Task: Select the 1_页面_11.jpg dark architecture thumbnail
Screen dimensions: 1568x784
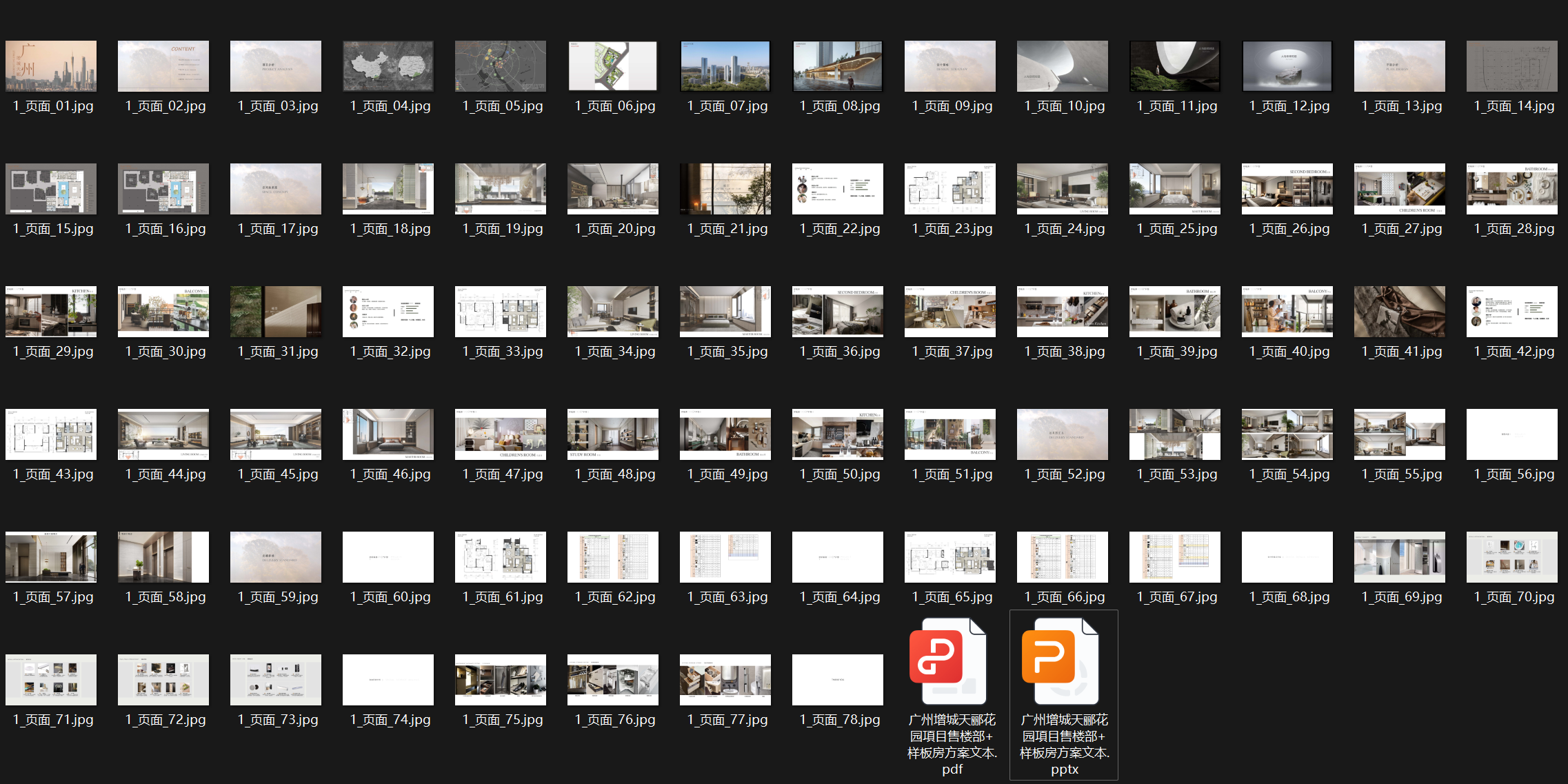Action: [x=1175, y=66]
